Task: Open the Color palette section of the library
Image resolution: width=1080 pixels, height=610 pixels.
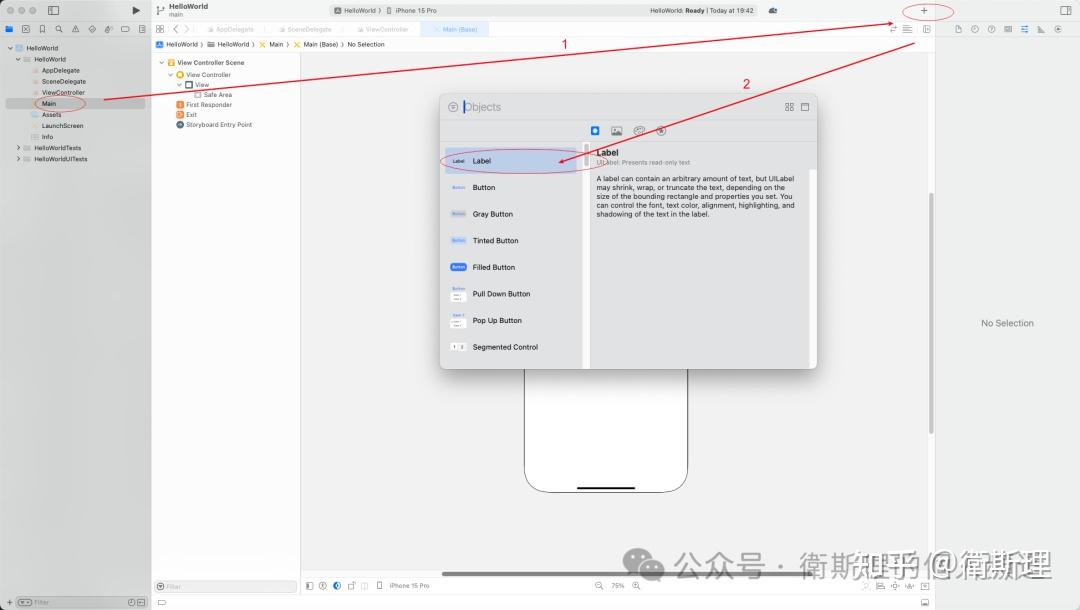Action: click(640, 130)
